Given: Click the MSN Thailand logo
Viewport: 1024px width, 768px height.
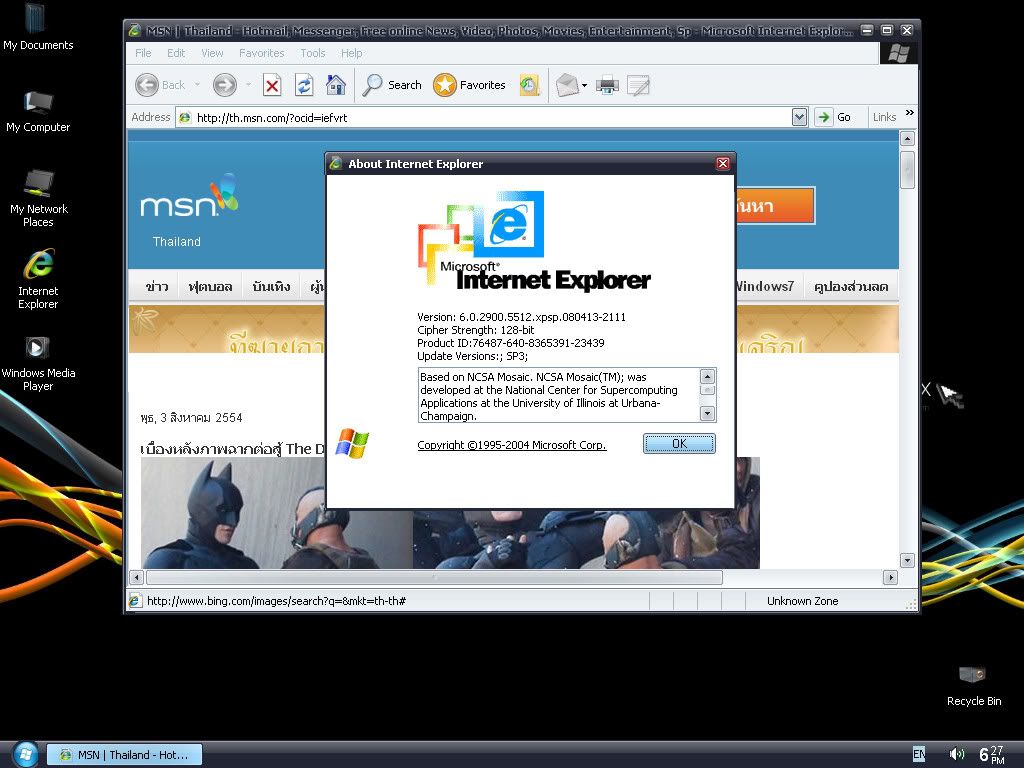Looking at the screenshot, I should (189, 210).
